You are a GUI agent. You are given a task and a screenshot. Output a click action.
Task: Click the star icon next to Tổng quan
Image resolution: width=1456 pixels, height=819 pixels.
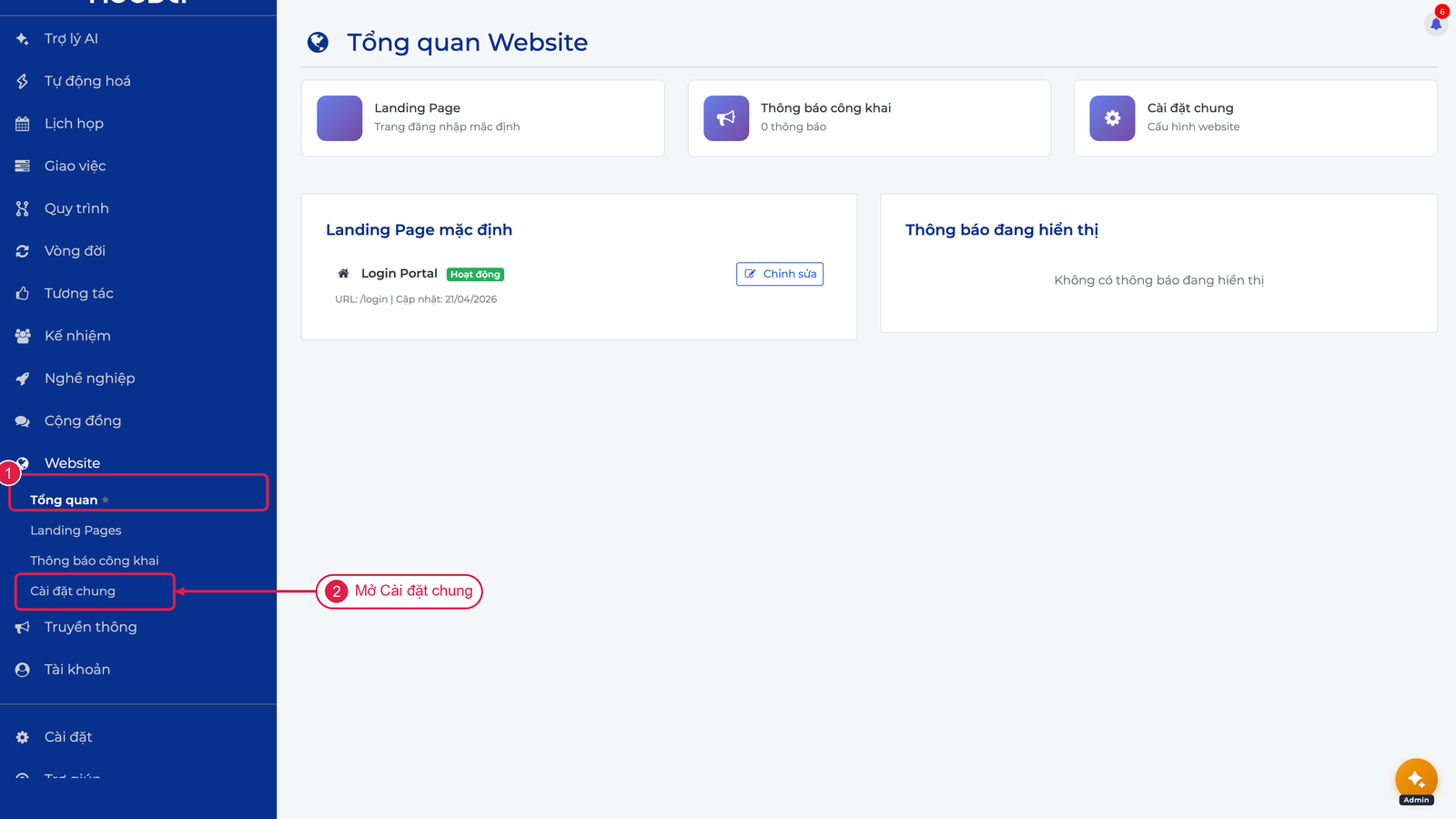click(106, 500)
